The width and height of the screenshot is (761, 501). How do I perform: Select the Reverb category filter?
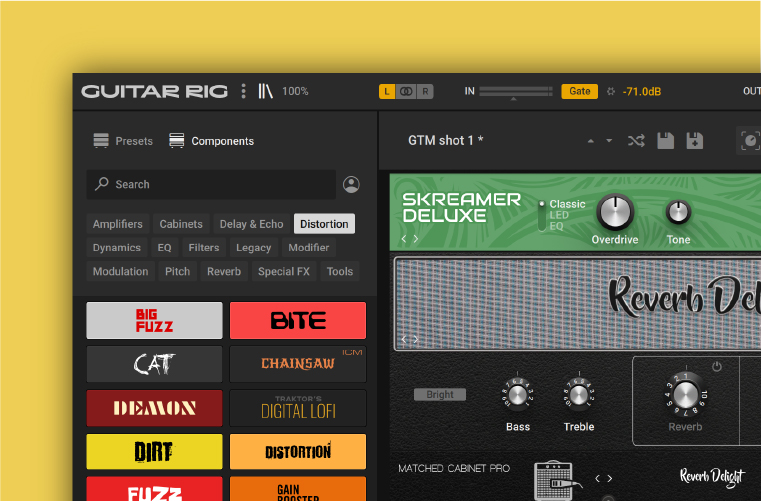tap(224, 271)
